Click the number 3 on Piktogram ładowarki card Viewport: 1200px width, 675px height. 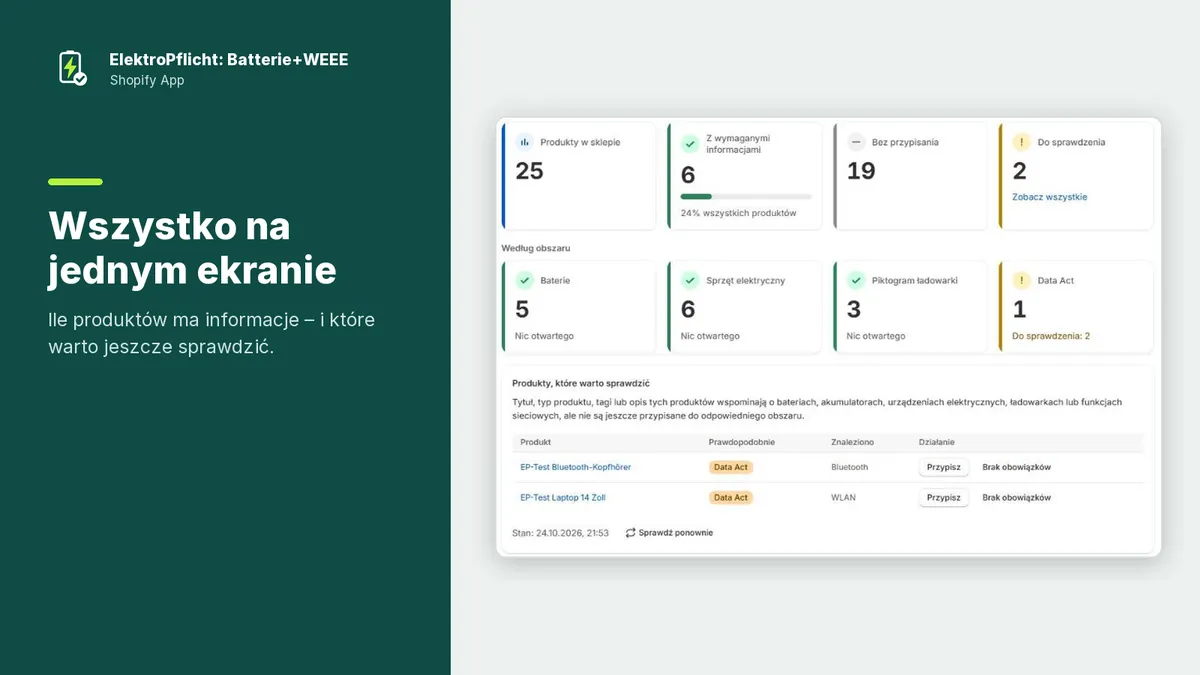click(854, 310)
